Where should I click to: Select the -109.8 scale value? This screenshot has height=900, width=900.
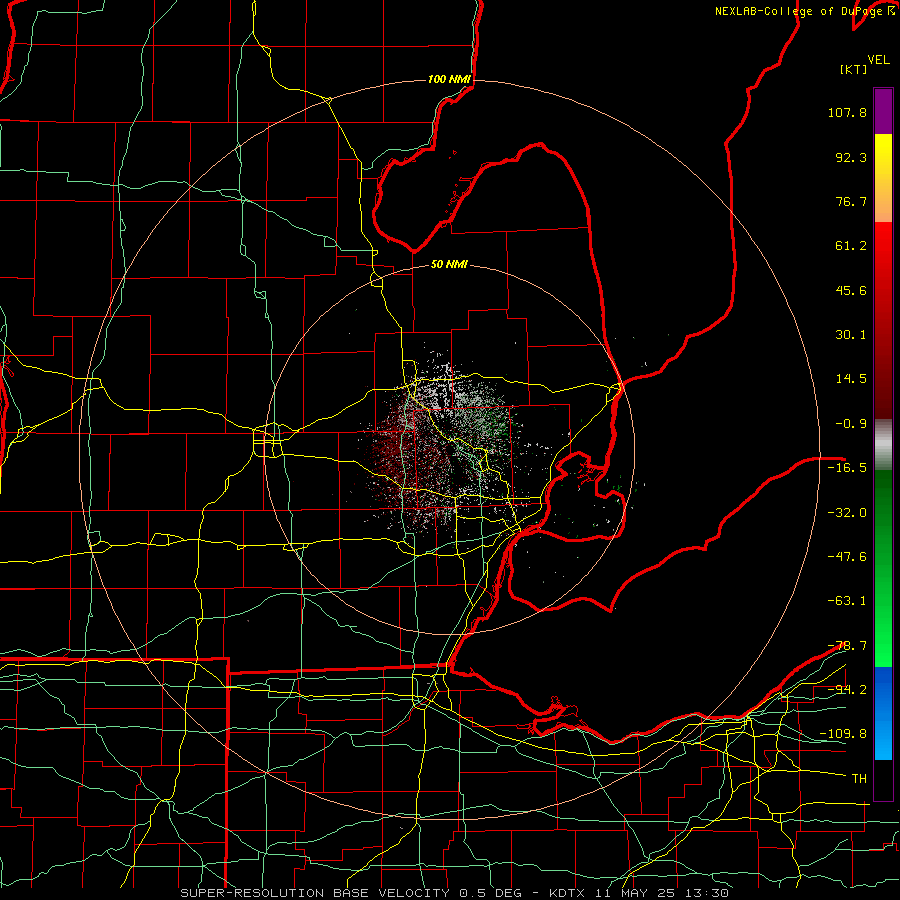843,734
